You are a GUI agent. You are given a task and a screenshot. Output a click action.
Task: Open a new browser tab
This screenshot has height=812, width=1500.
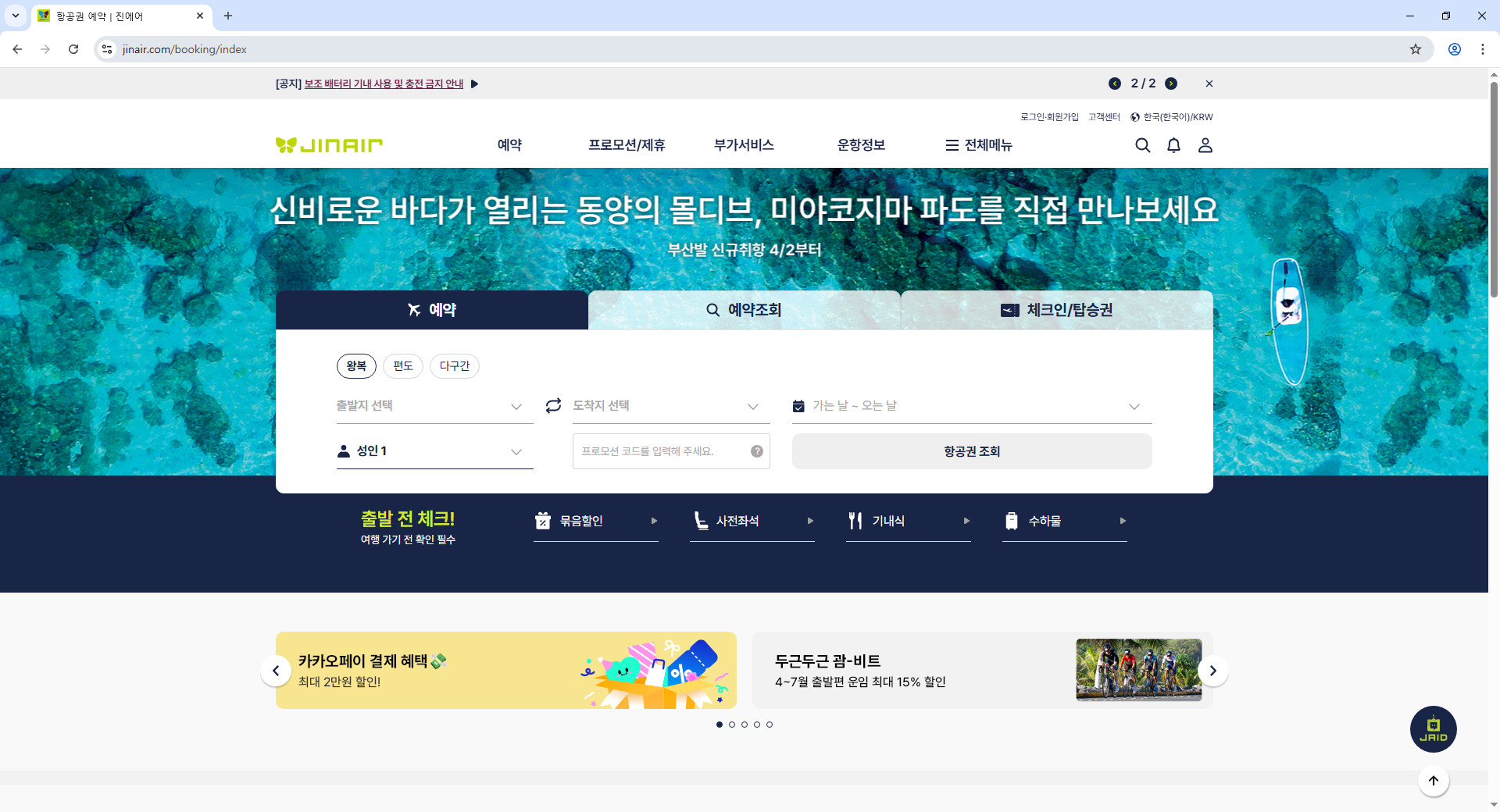228,16
